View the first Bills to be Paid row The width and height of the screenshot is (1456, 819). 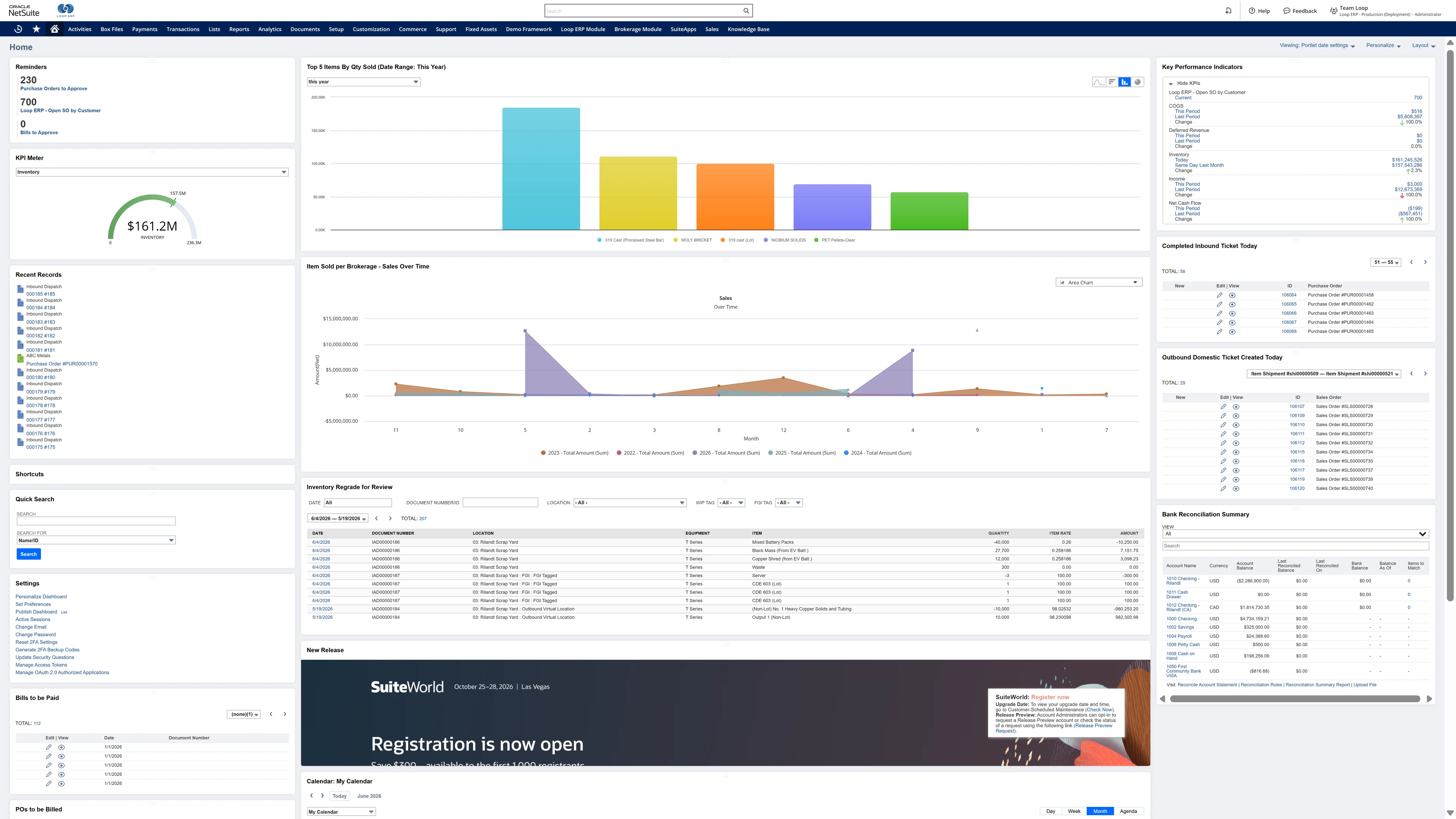click(61, 747)
